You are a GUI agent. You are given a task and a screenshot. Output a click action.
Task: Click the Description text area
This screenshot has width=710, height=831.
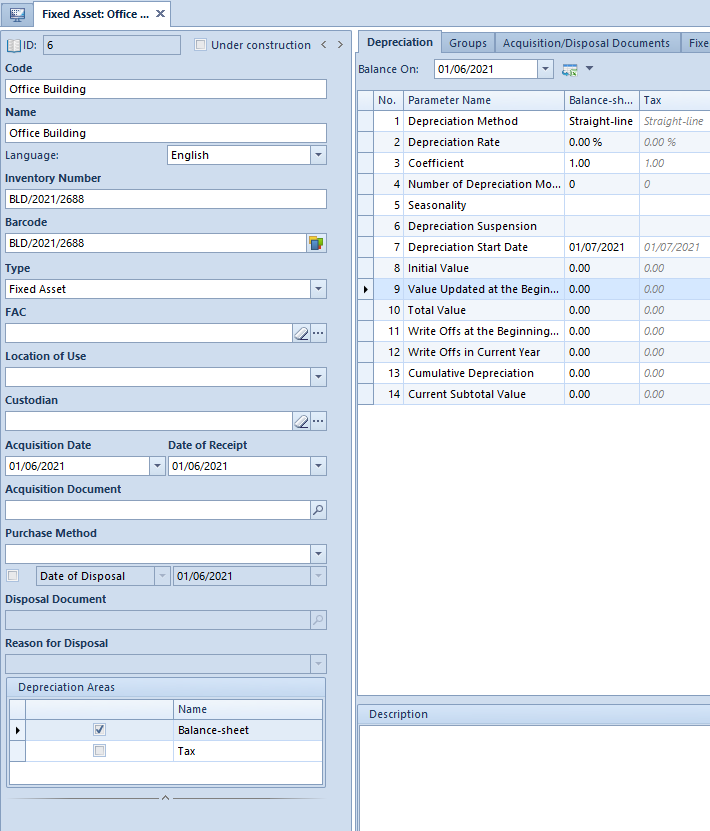click(x=534, y=778)
